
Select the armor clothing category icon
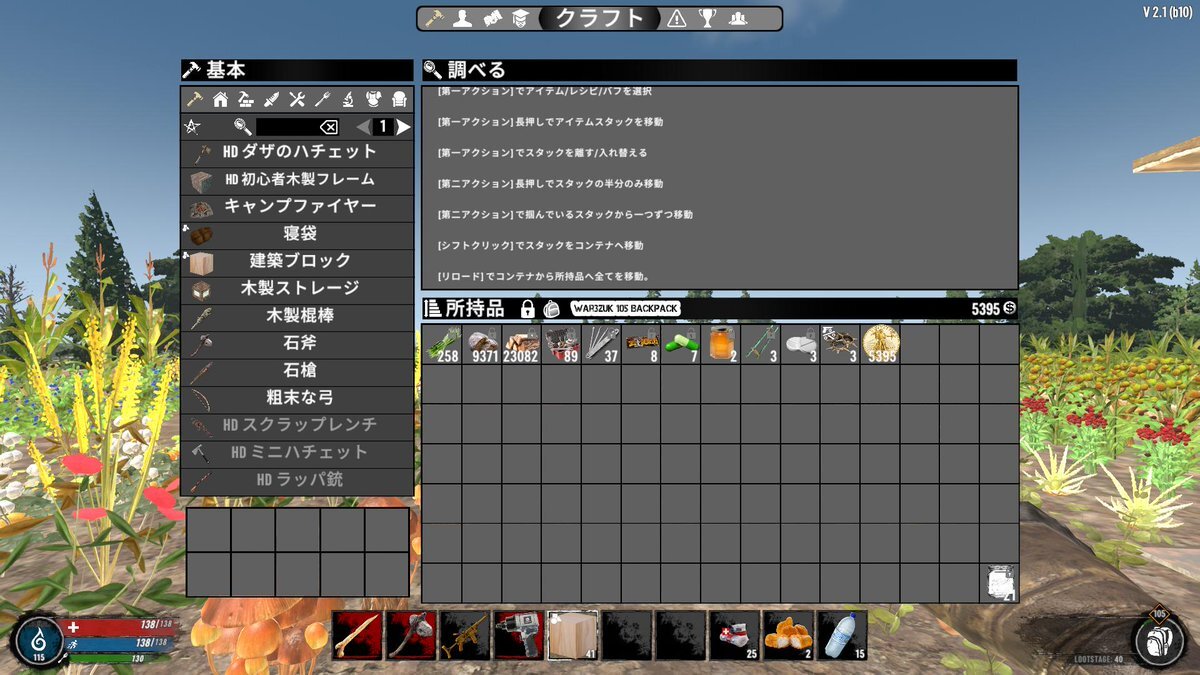(373, 99)
